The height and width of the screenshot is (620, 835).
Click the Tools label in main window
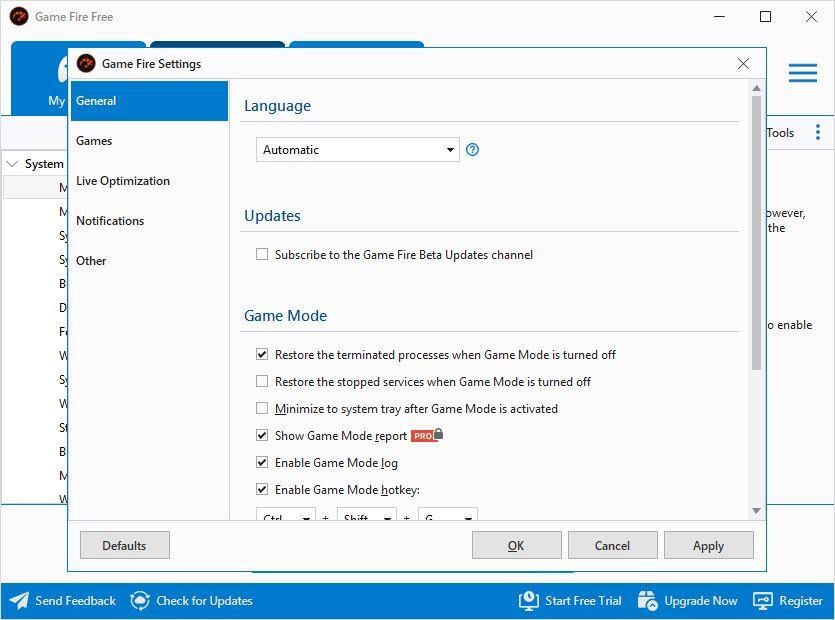pos(780,133)
